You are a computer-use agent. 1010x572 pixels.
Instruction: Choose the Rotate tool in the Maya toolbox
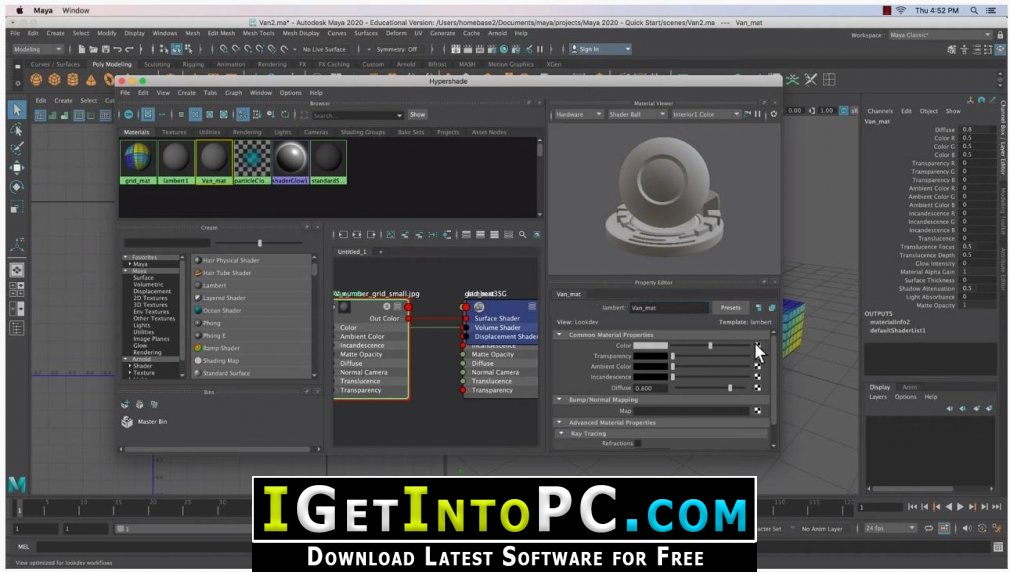(17, 187)
